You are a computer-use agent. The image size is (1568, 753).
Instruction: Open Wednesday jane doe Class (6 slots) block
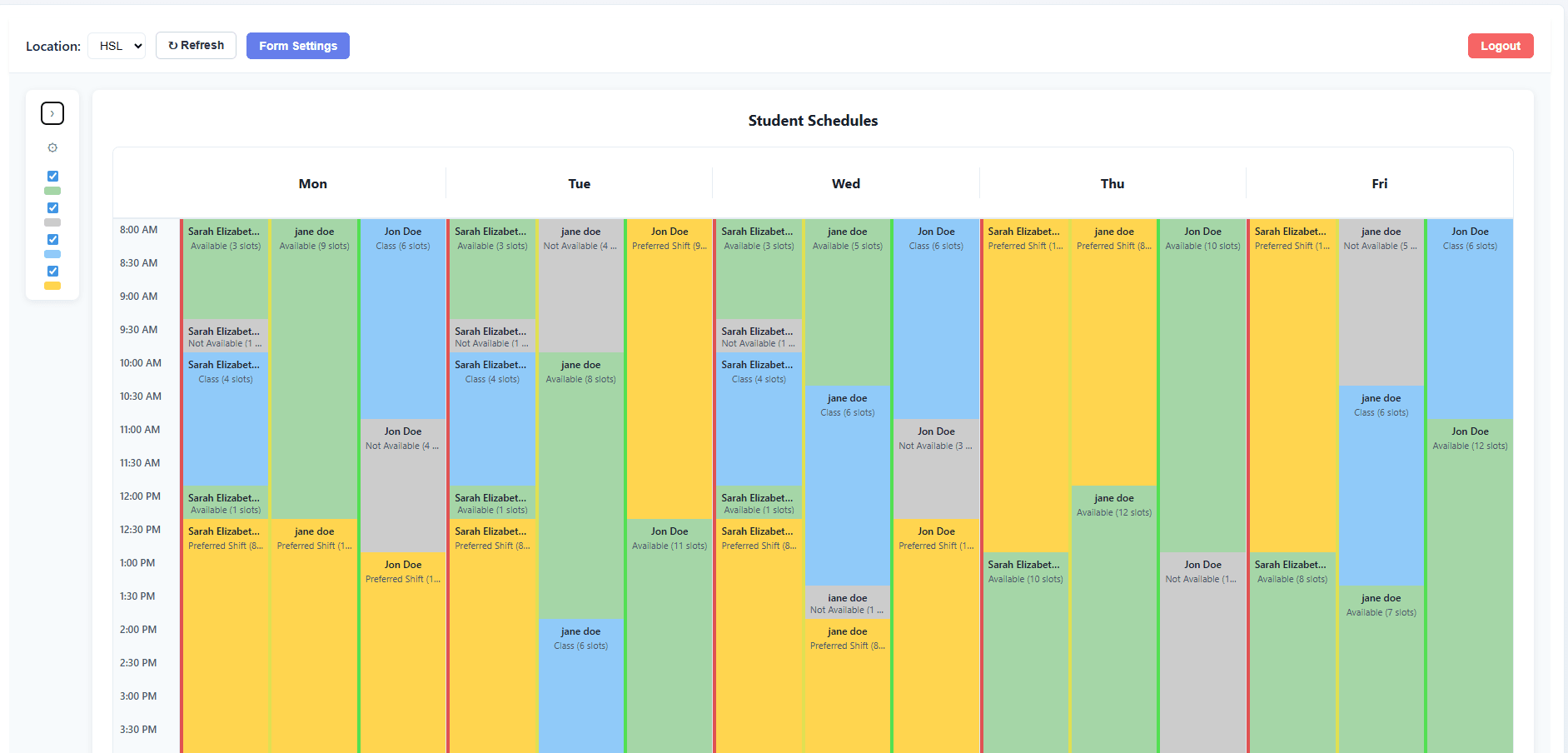click(x=847, y=486)
